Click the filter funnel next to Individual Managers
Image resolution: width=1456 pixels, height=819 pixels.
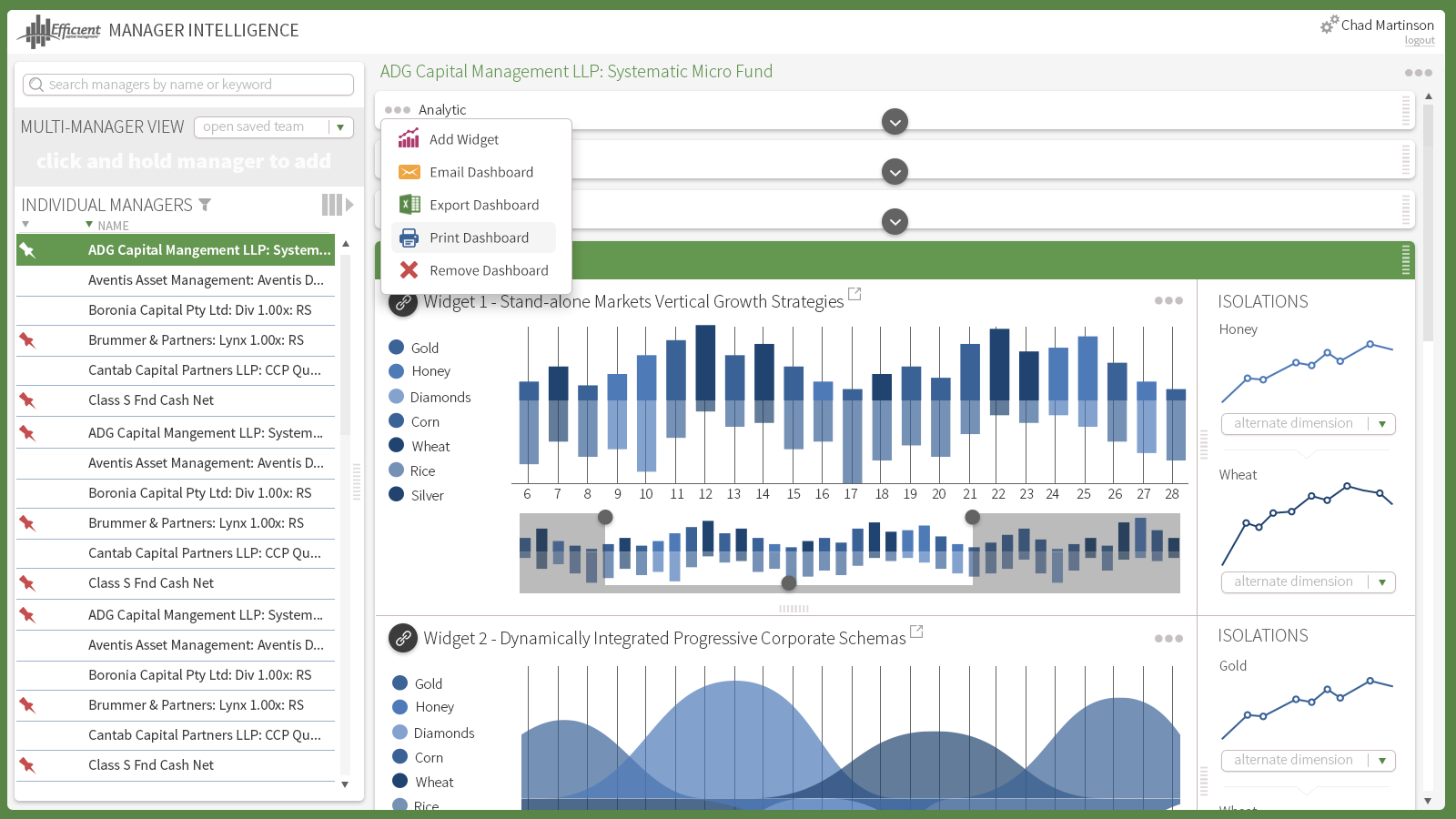(x=205, y=205)
